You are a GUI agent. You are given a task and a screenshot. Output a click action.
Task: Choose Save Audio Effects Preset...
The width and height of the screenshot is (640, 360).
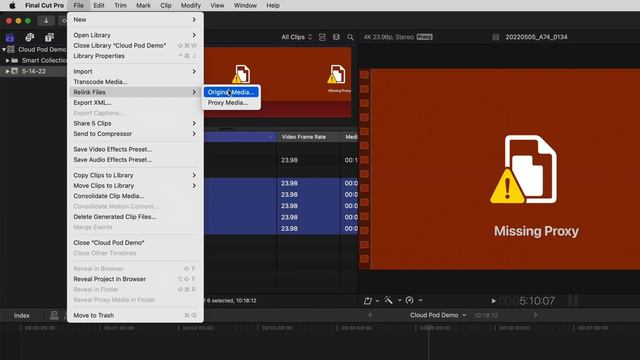coord(135,160)
